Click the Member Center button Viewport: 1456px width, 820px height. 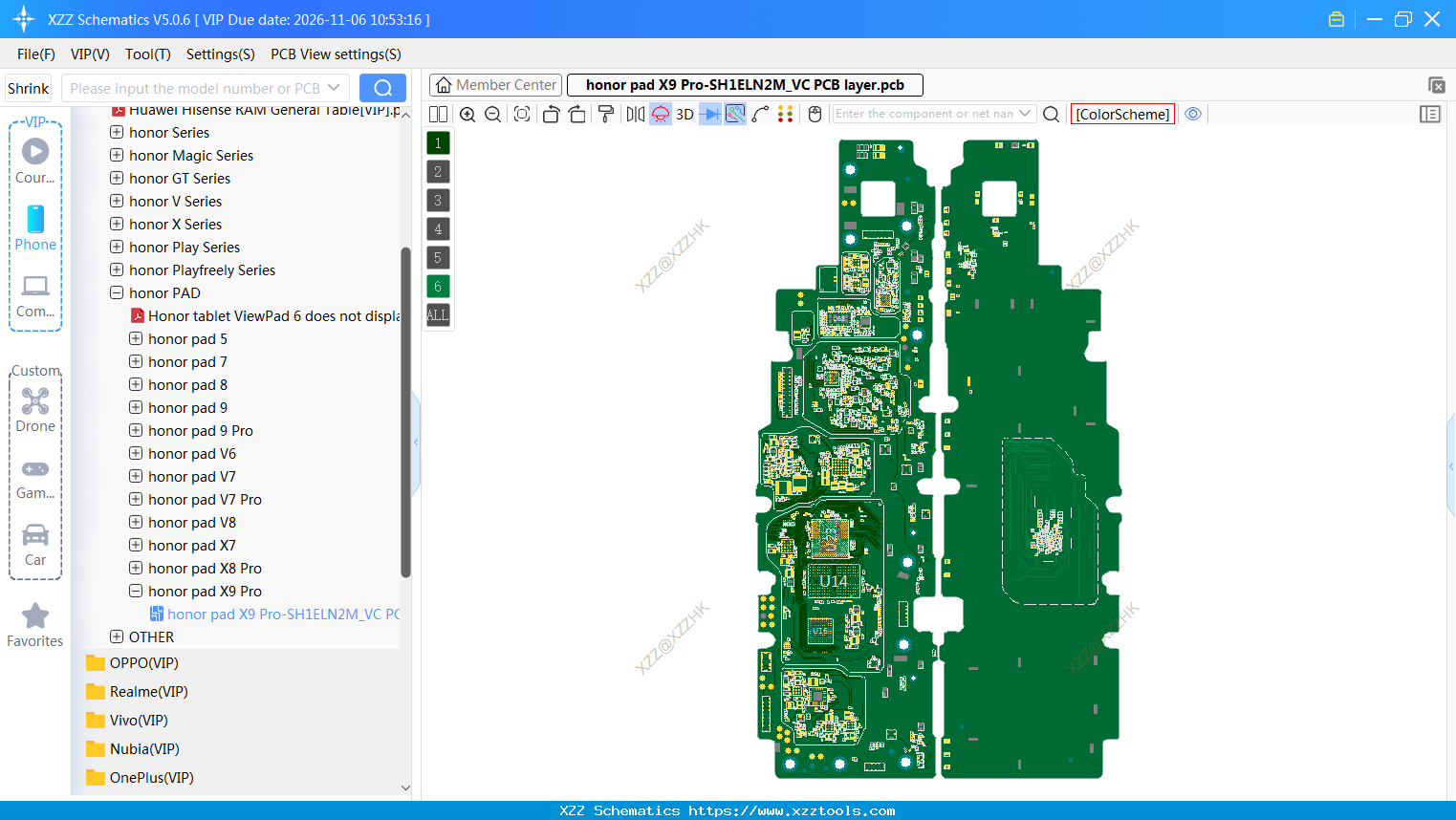click(495, 85)
